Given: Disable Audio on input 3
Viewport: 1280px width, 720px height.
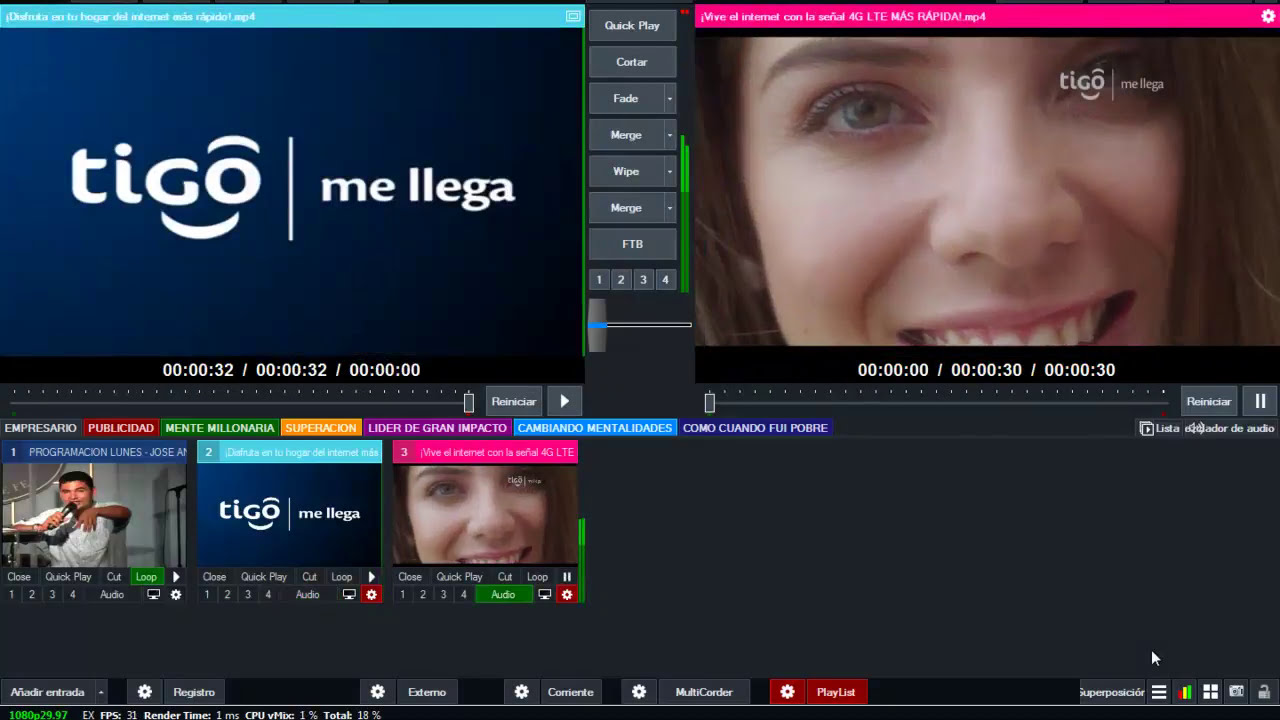Looking at the screenshot, I should coord(503,594).
